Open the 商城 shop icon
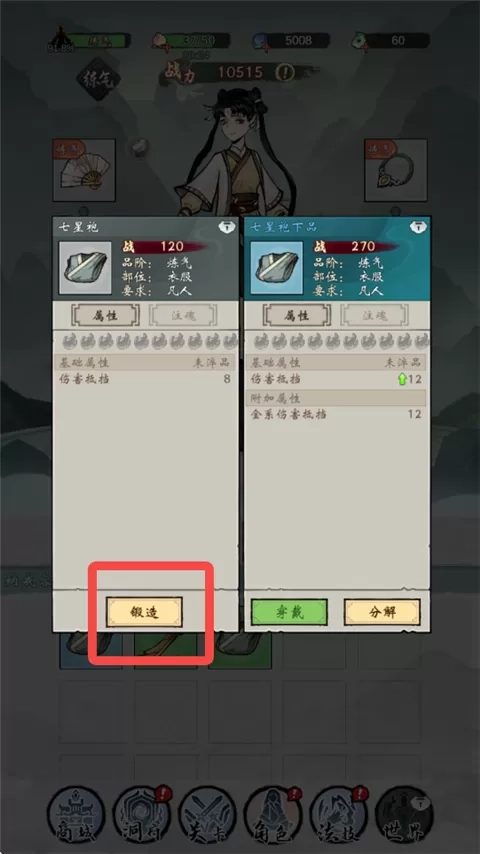The width and height of the screenshot is (480, 854). (x=76, y=814)
